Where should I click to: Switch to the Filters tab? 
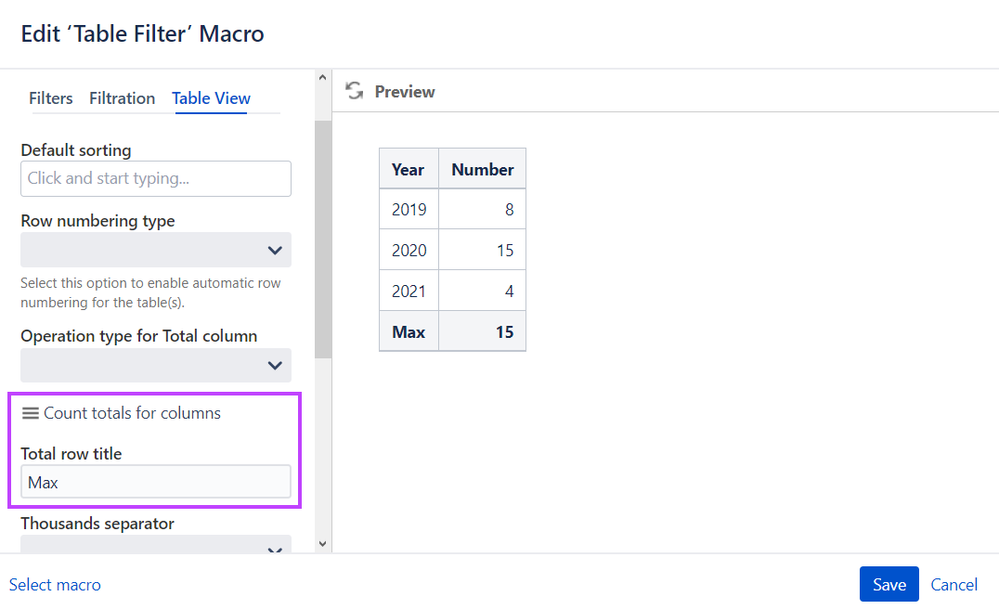pos(51,98)
